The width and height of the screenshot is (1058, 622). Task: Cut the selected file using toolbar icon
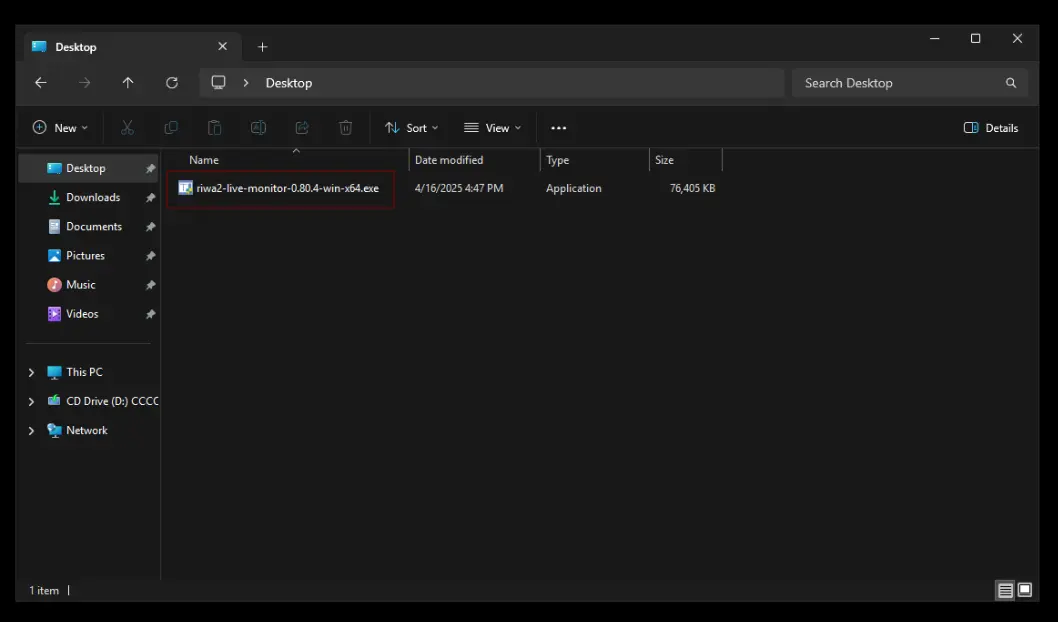[x=126, y=127]
